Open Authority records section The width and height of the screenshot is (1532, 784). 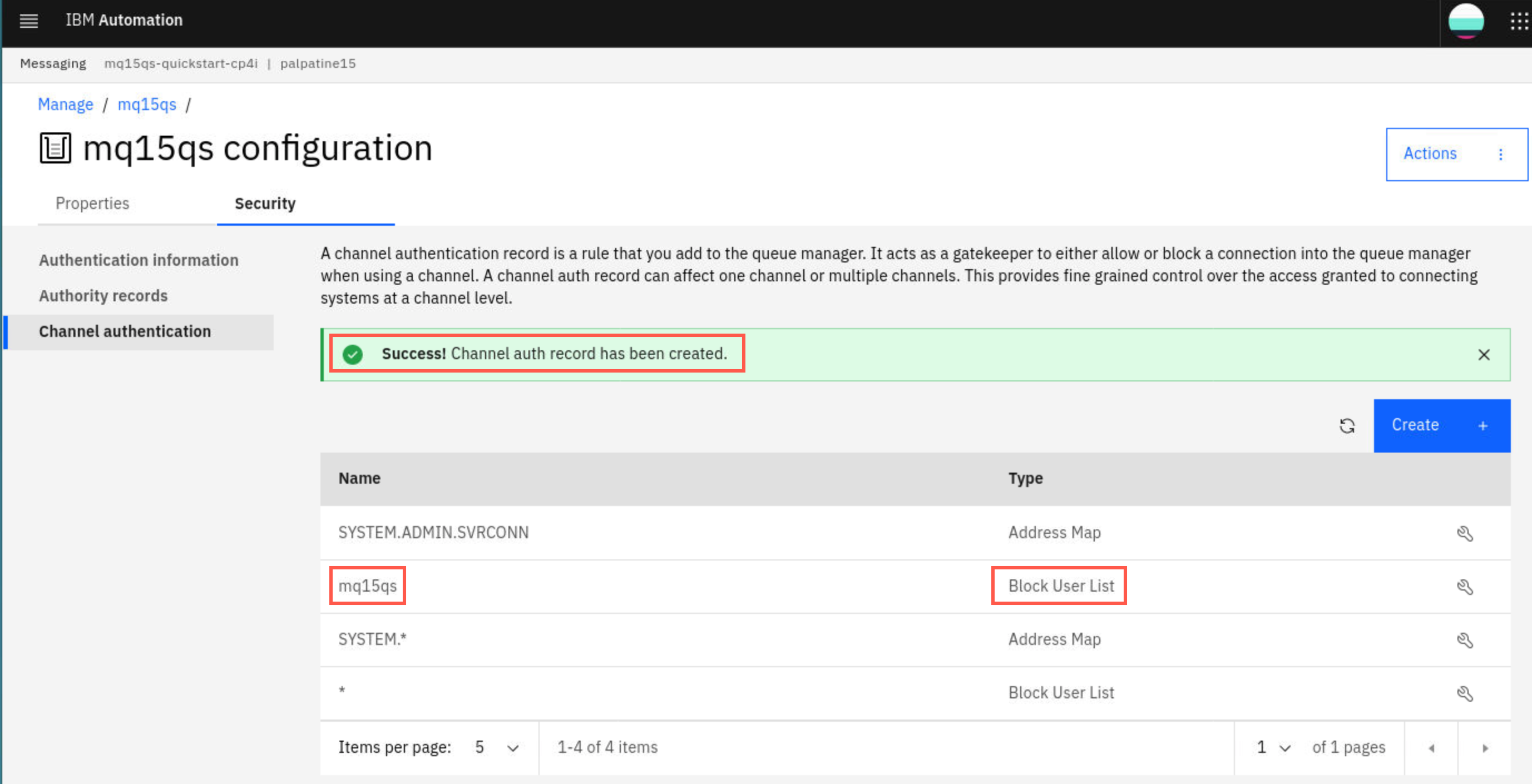click(103, 296)
